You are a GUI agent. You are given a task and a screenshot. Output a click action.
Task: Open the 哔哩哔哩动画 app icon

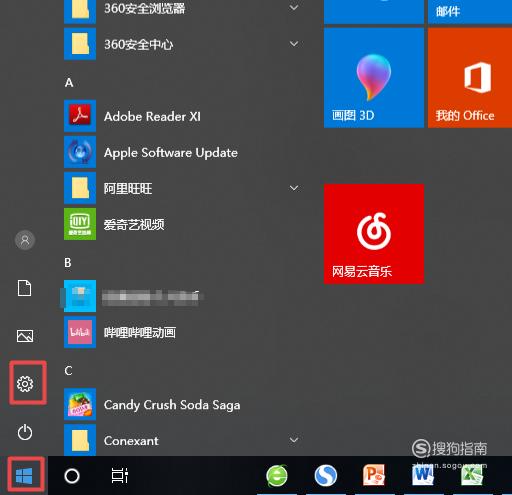click(x=80, y=332)
